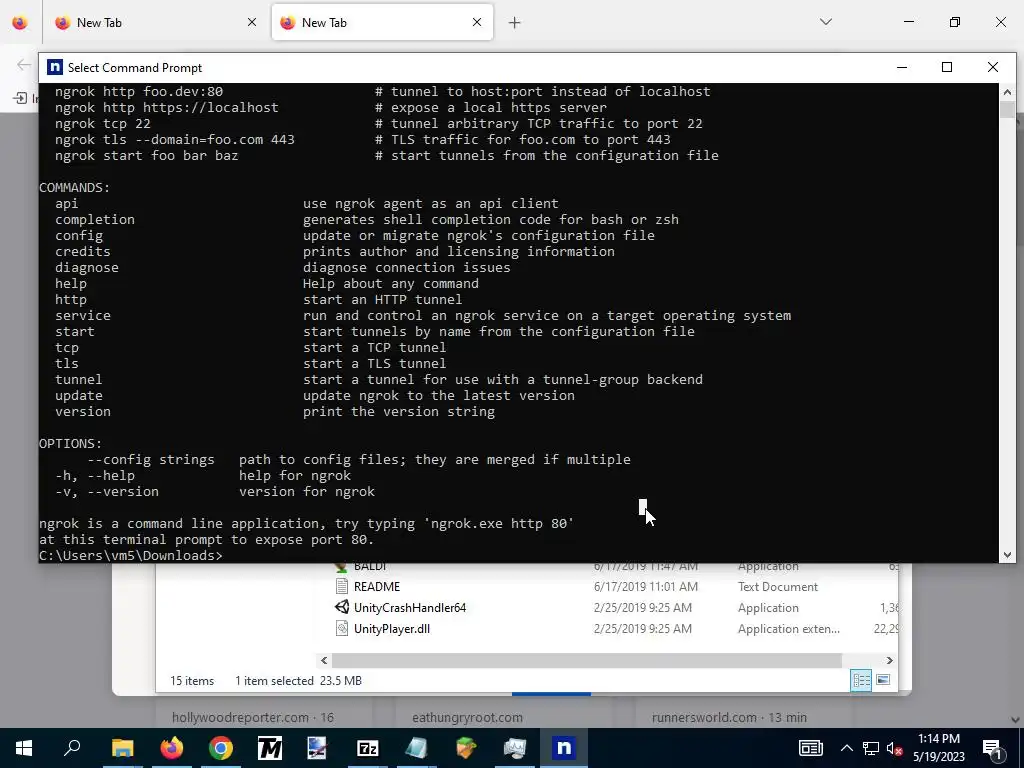Image resolution: width=1024 pixels, height=768 pixels.
Task: Open the 7-Zip taskbar icon
Action: (368, 748)
